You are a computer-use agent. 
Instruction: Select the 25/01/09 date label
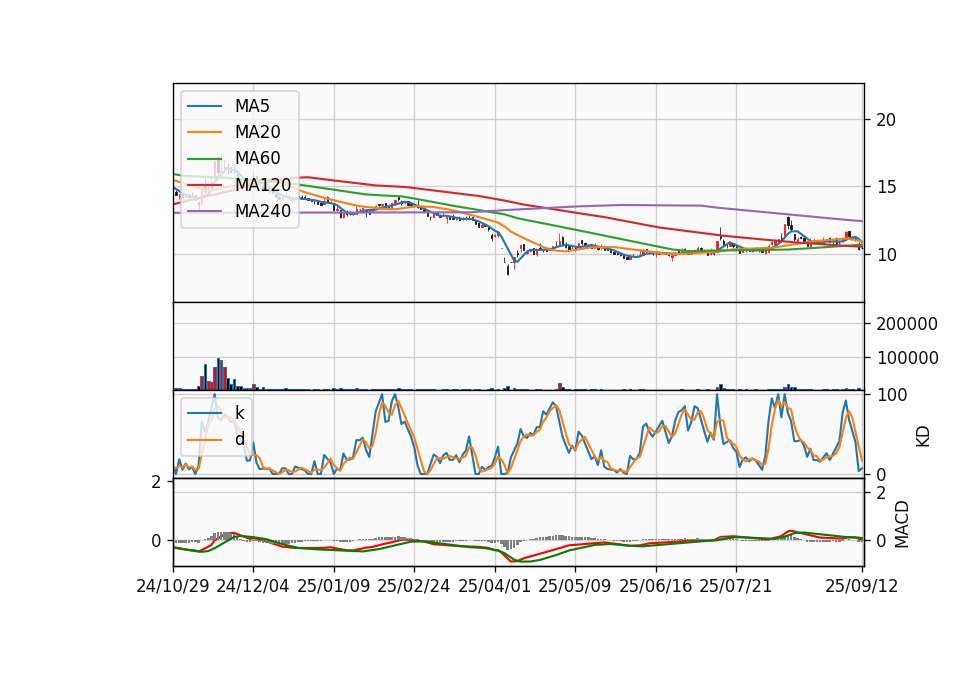tap(334, 586)
